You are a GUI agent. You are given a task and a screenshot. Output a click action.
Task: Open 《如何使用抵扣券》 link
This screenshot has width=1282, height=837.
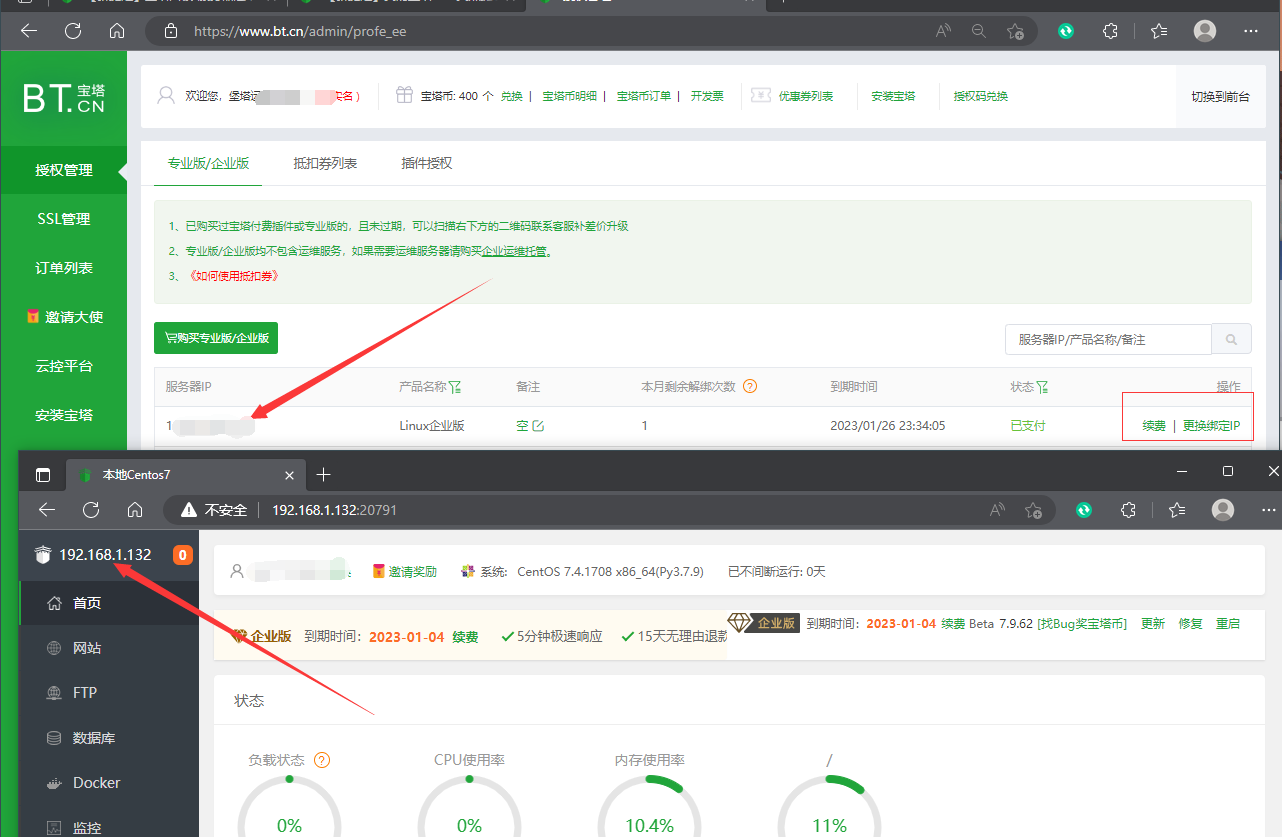click(x=233, y=276)
